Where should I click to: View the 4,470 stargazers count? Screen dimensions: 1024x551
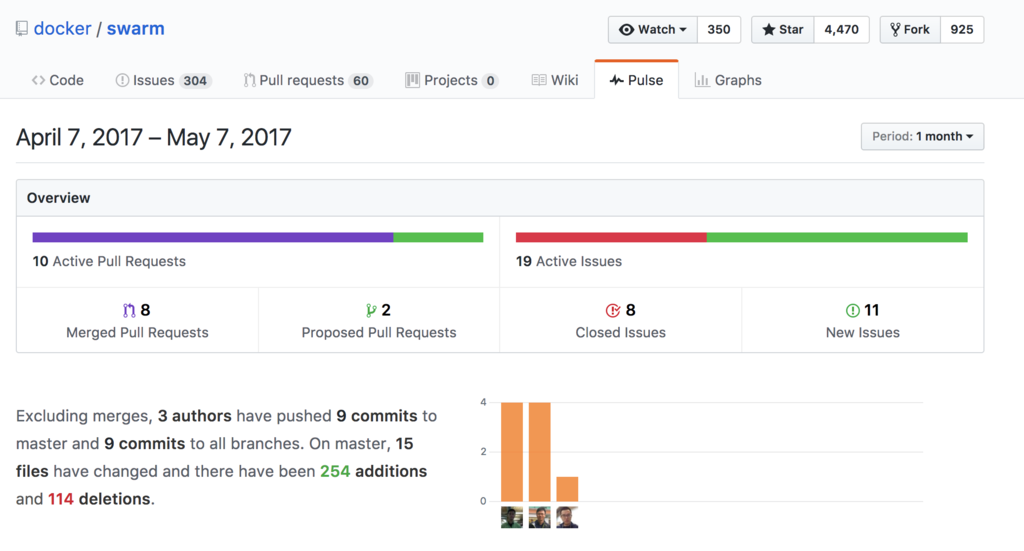tap(841, 29)
